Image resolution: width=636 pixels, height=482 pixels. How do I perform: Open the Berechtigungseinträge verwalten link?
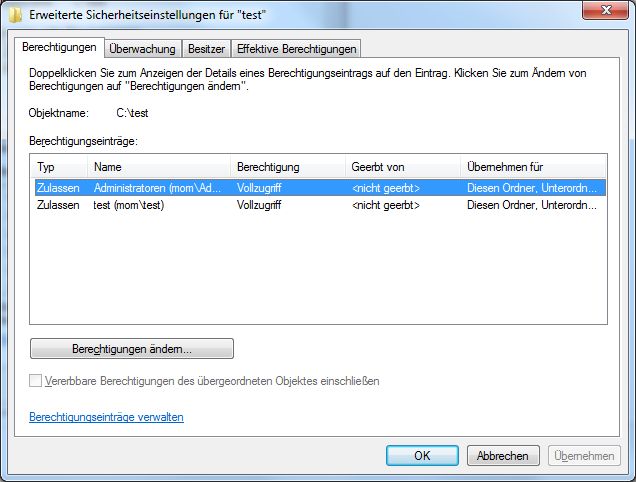[107, 417]
